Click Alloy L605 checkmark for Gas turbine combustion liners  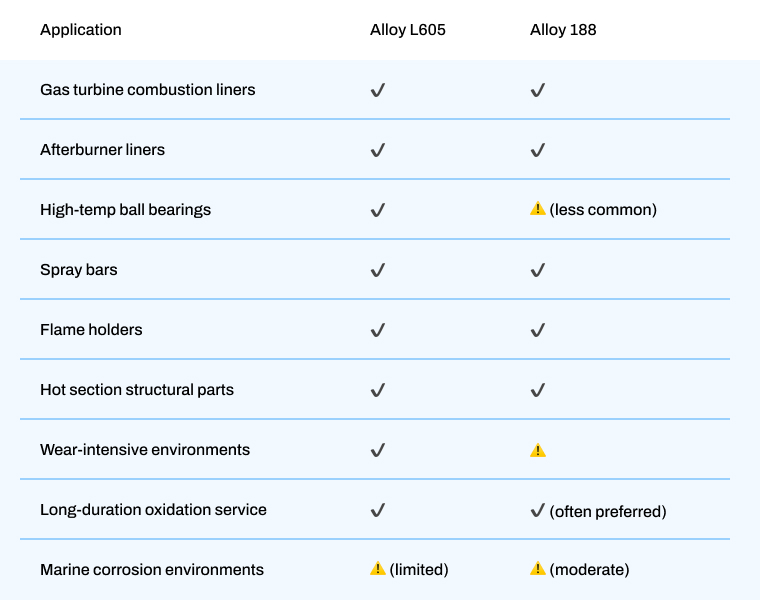(x=377, y=90)
